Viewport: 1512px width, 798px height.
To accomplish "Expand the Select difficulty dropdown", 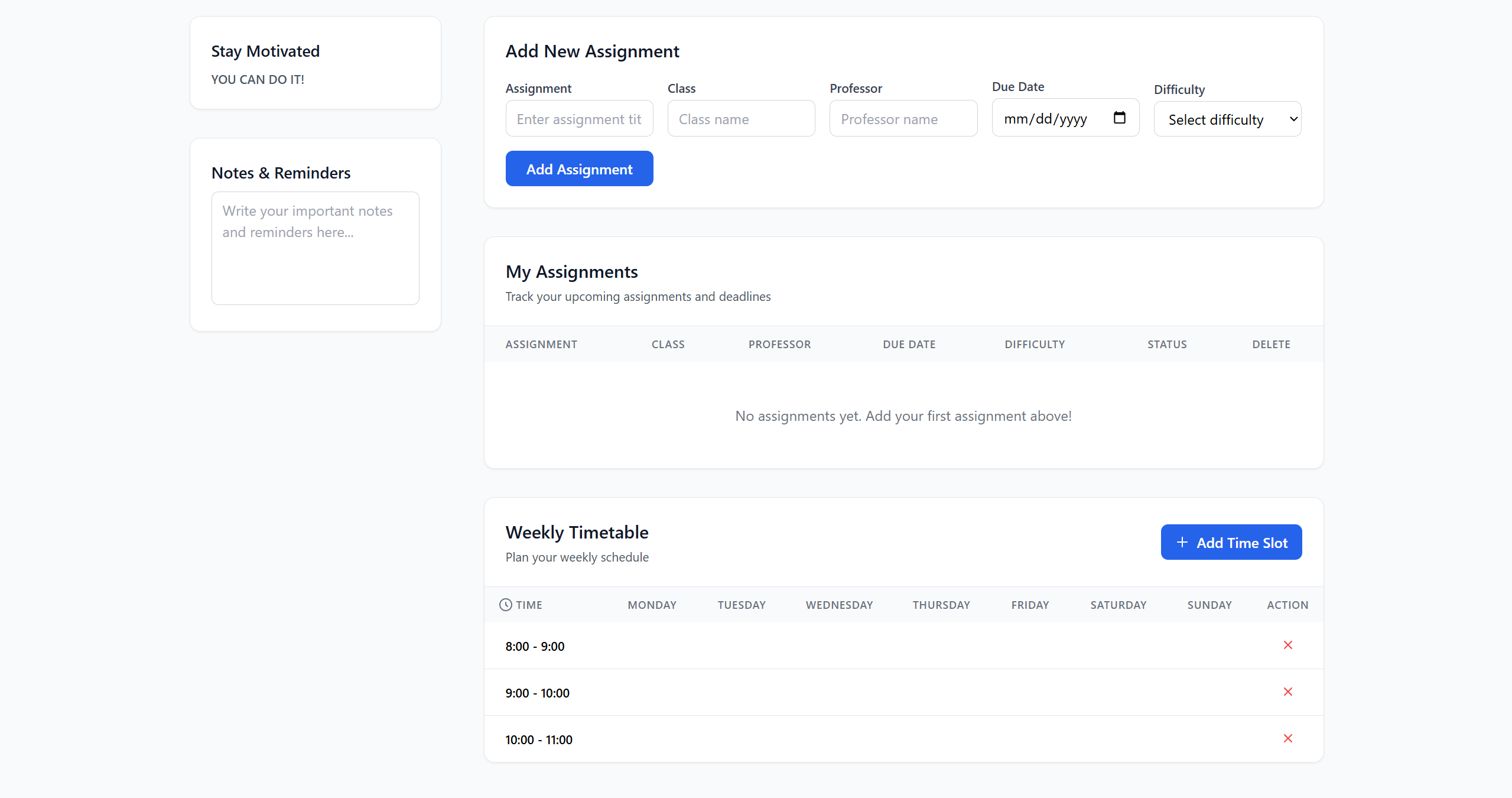I will coord(1227,119).
